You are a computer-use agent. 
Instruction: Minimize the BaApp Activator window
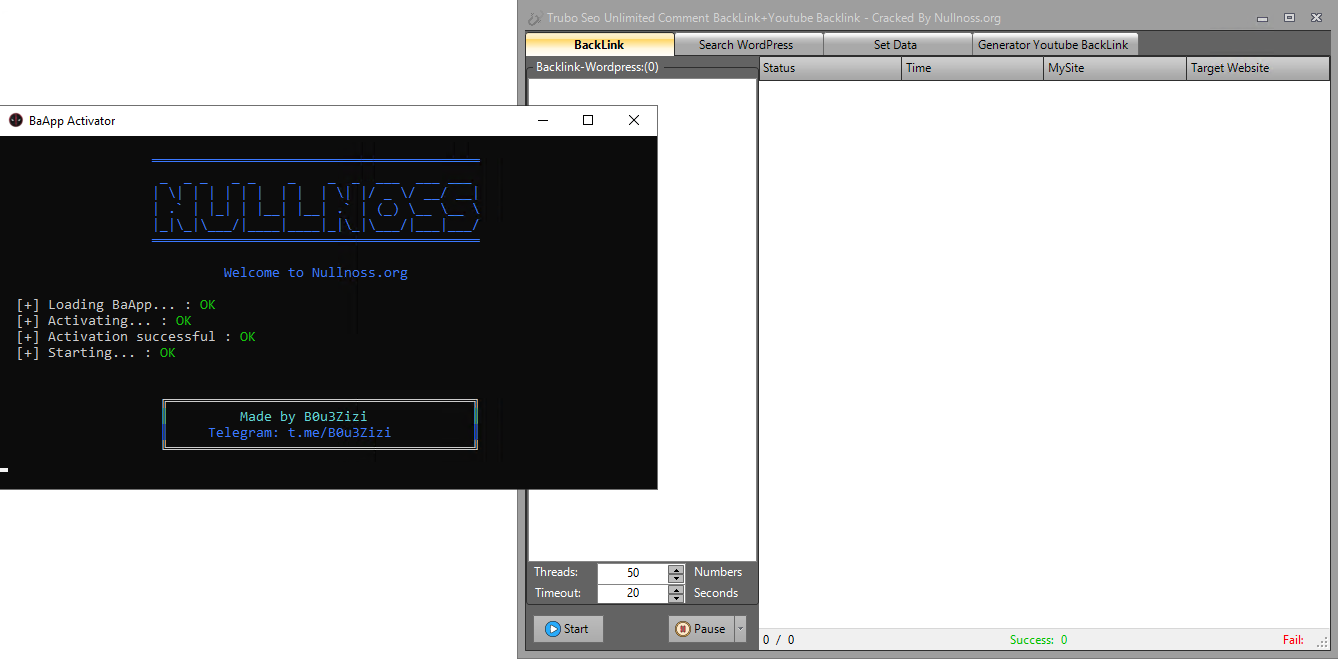tap(542, 120)
